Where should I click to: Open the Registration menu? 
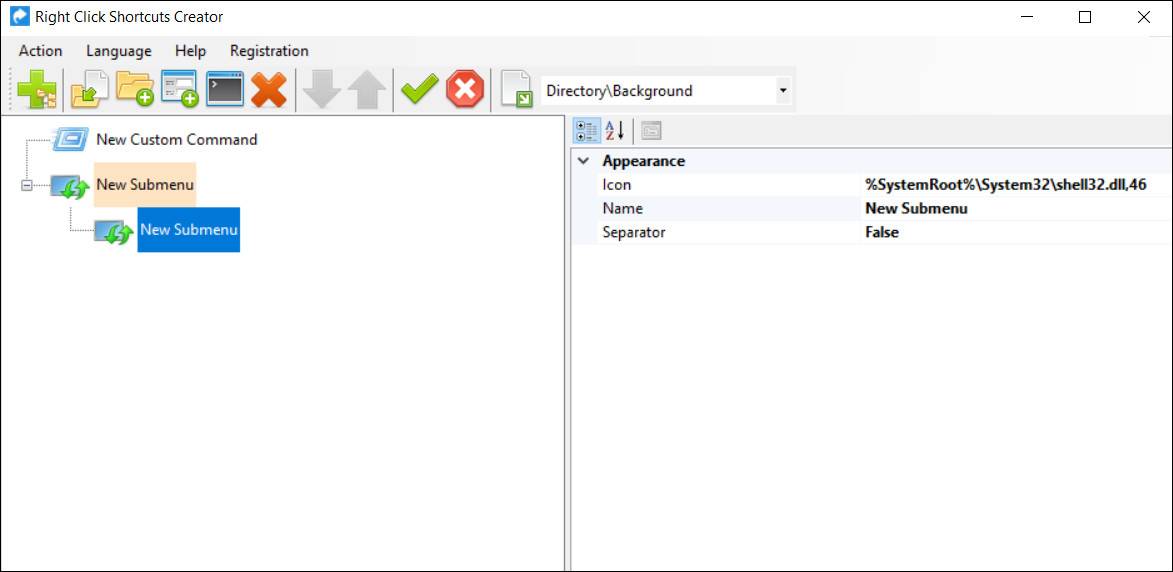[269, 51]
